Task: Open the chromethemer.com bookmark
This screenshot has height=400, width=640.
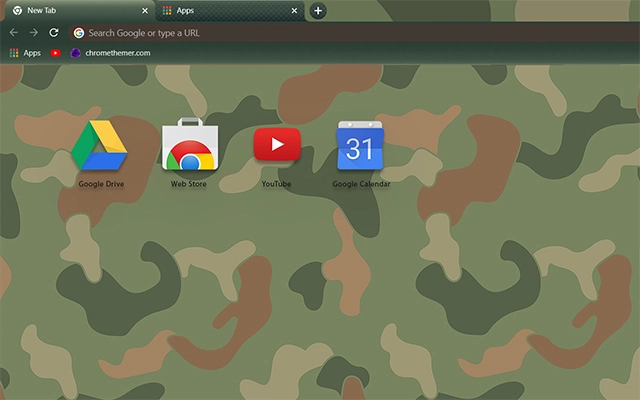Action: click(110, 53)
